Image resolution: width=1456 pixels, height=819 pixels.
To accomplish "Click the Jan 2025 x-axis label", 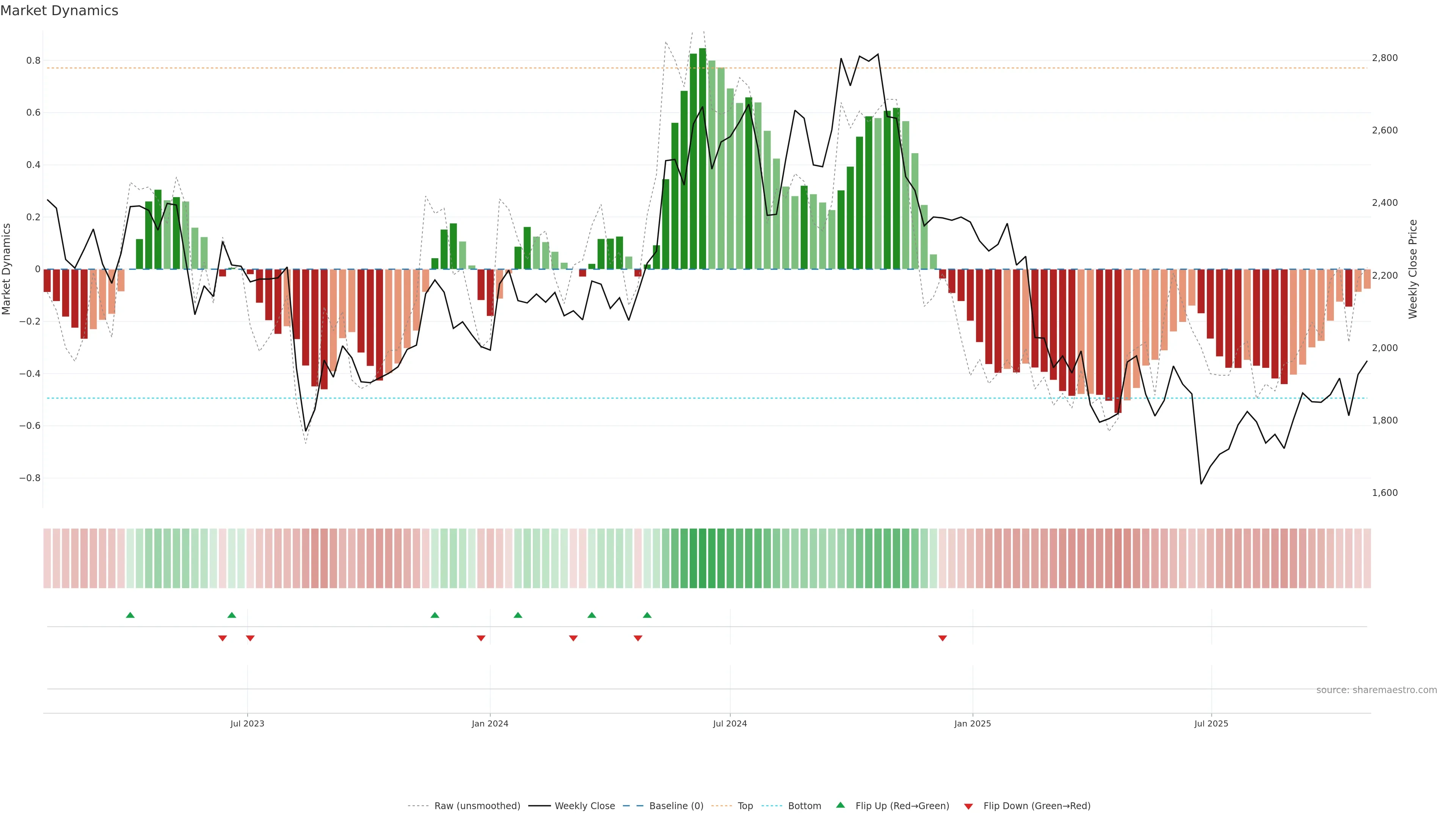I will [972, 723].
